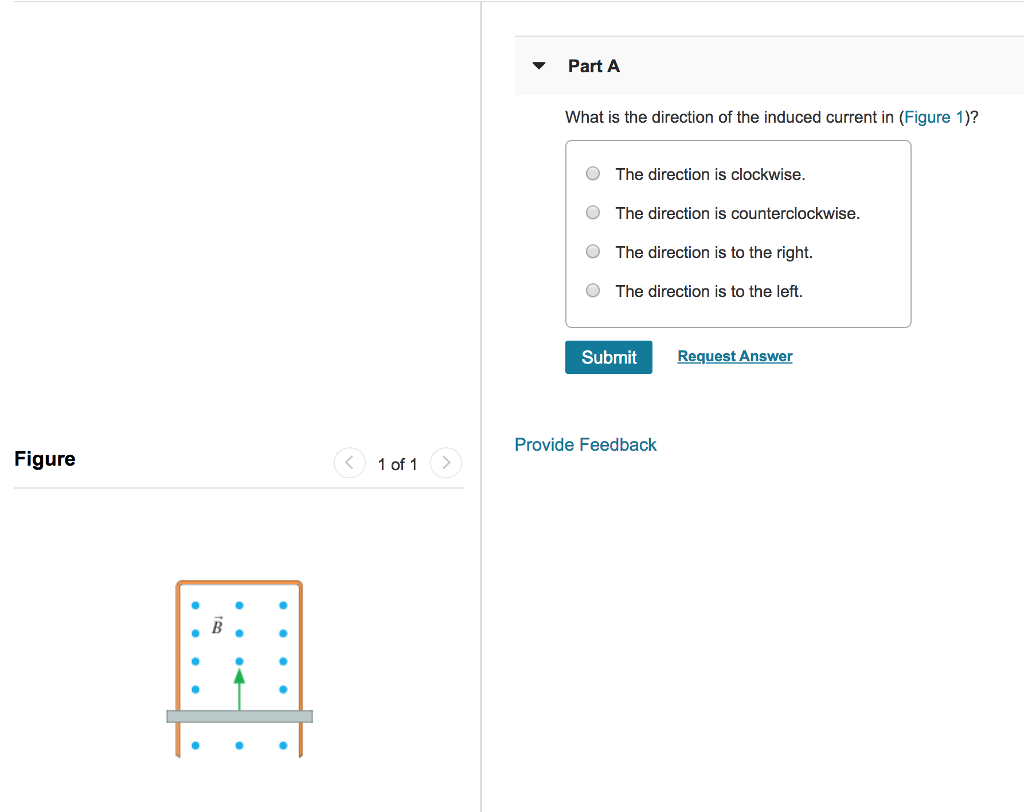This screenshot has width=1024, height=812.
Task: Click the Submit button
Action: pos(608,357)
